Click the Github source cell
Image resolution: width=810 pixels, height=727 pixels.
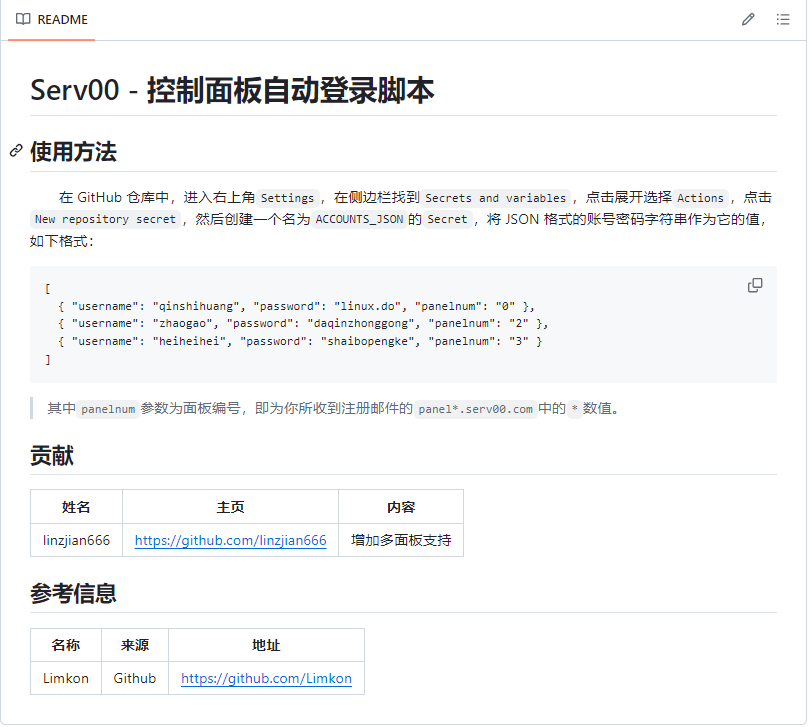pyautogui.click(x=135, y=680)
